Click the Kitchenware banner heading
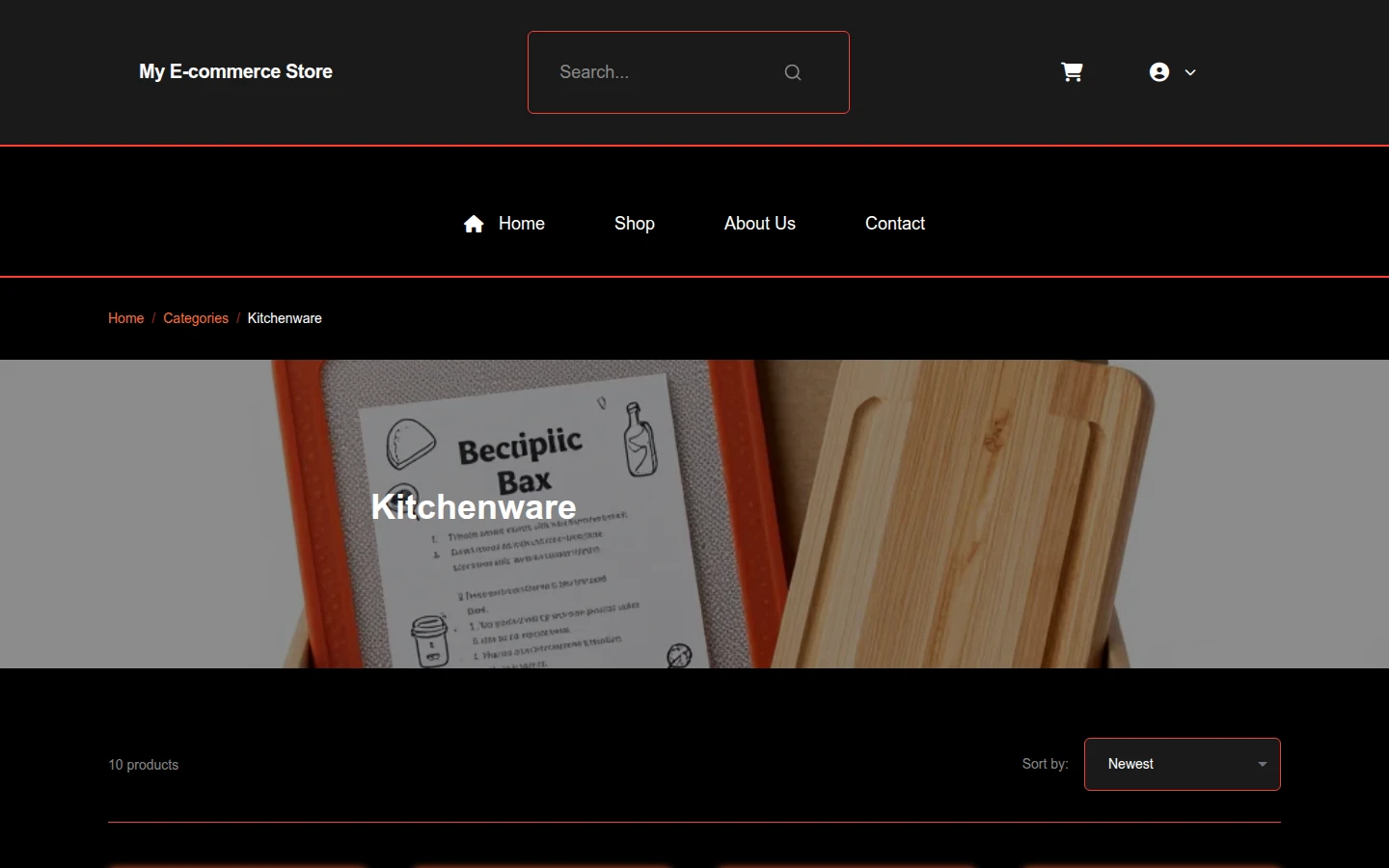The height and width of the screenshot is (868, 1389). [x=474, y=506]
